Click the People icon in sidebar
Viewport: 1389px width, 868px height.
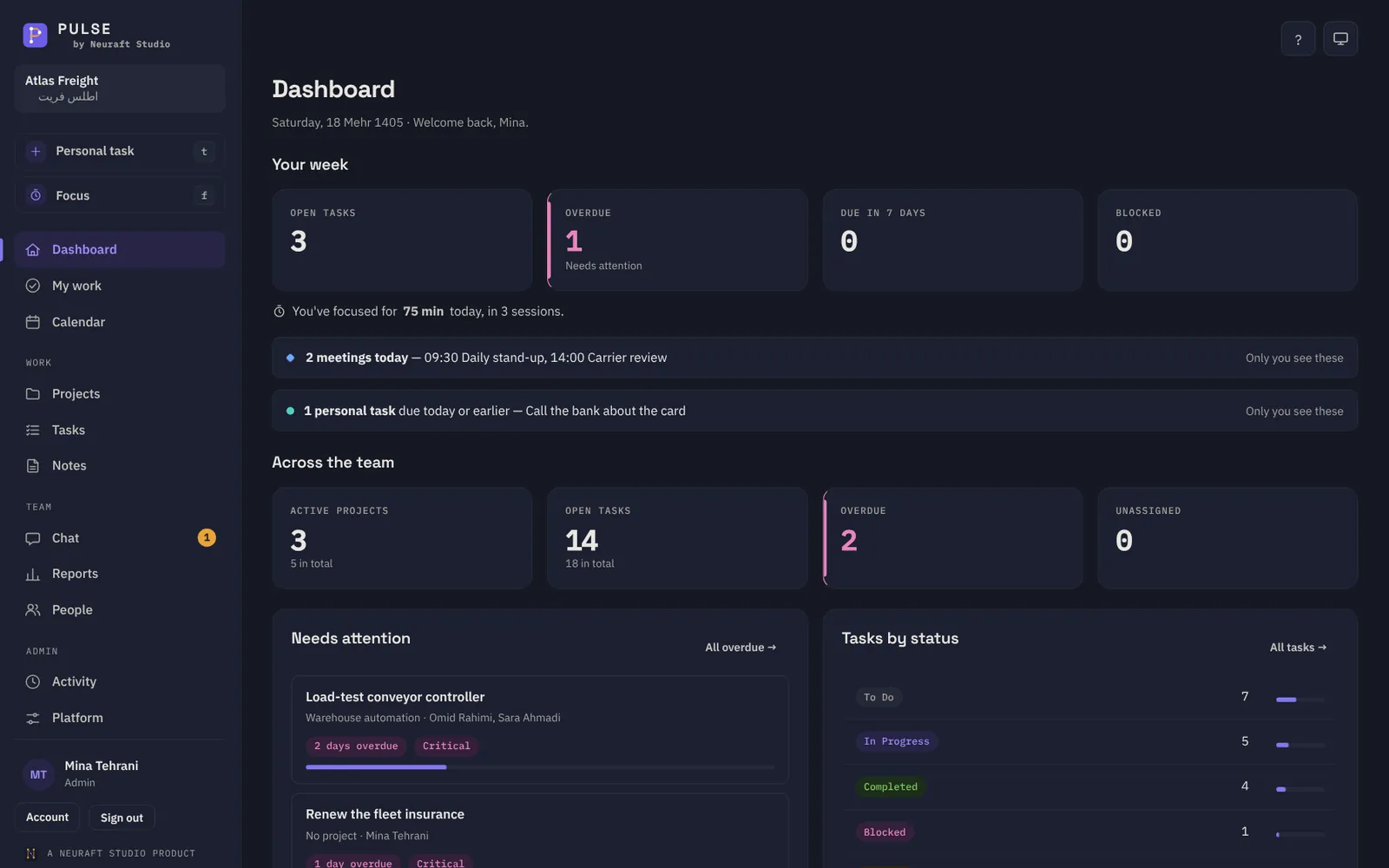[x=33, y=610]
